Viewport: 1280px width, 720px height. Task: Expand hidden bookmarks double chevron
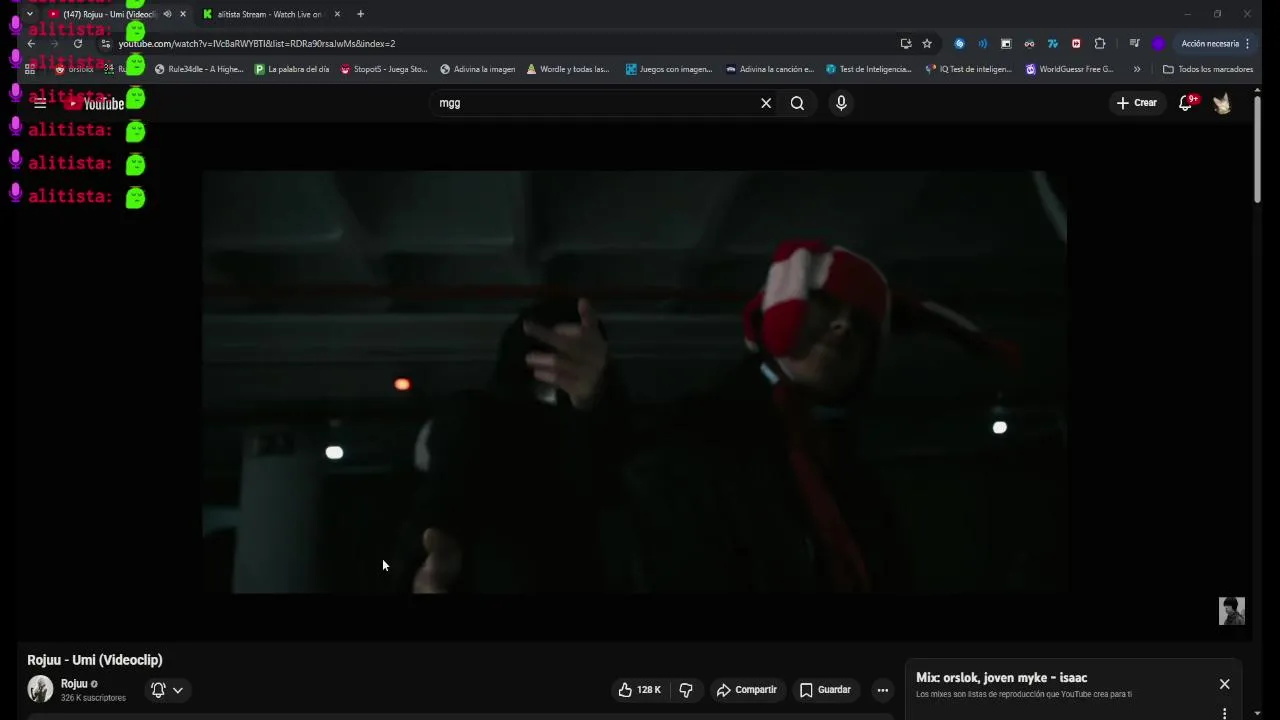tap(1137, 69)
